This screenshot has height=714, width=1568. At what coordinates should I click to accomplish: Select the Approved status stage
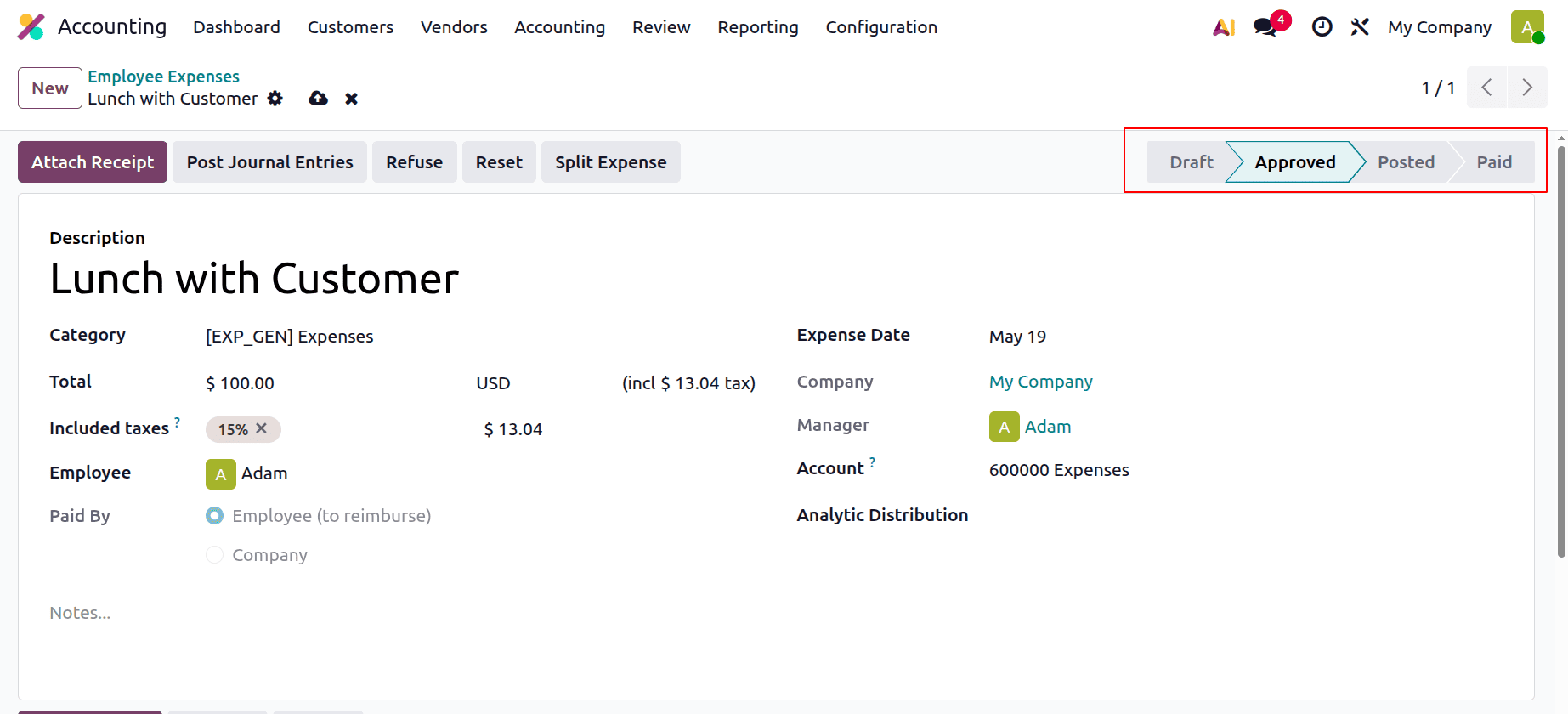click(x=1294, y=162)
